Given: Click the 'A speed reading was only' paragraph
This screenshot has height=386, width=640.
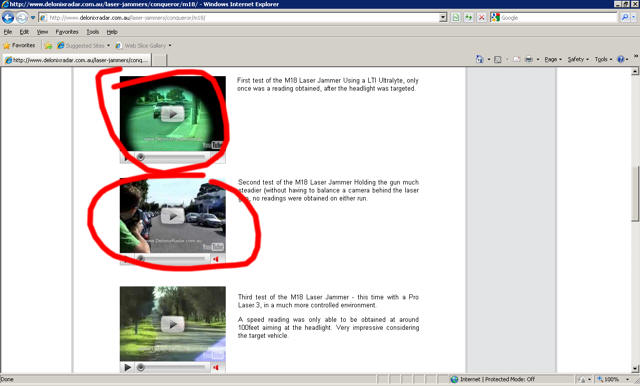Looking at the screenshot, I should 328,328.
